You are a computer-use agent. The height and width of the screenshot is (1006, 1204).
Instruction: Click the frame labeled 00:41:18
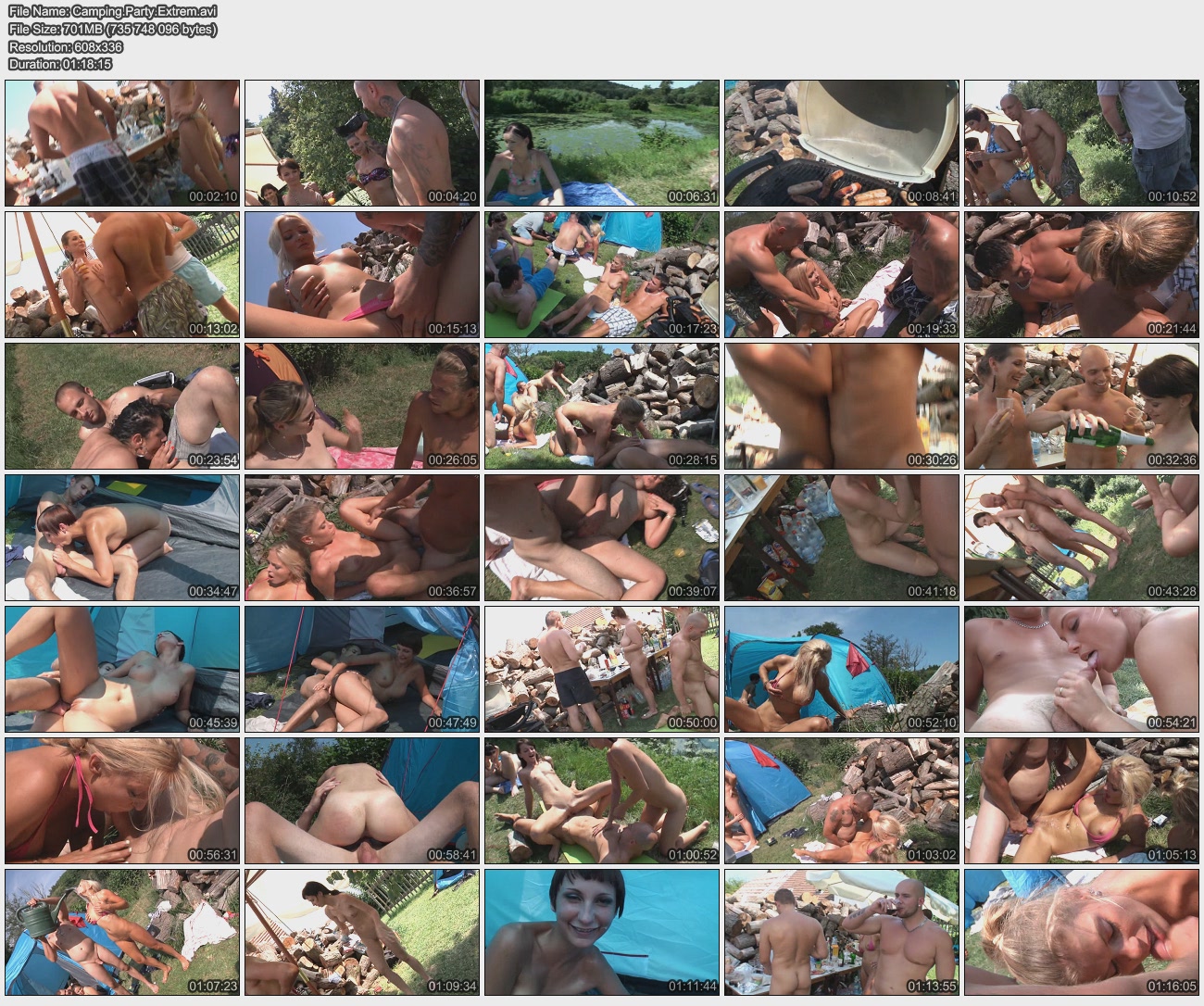842,537
